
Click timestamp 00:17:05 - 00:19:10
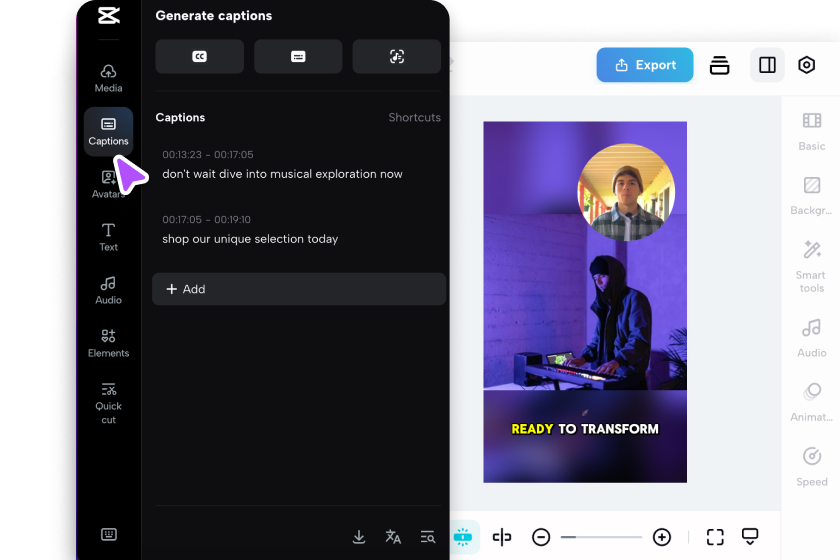(x=206, y=220)
